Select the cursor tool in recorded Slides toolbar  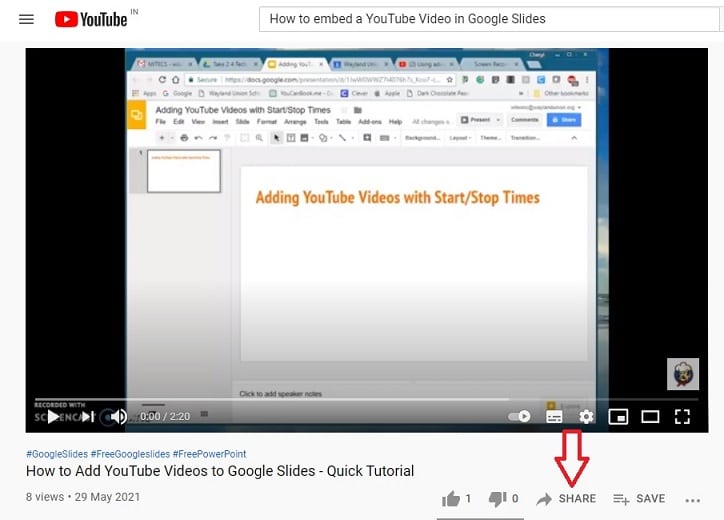pyautogui.click(x=276, y=138)
